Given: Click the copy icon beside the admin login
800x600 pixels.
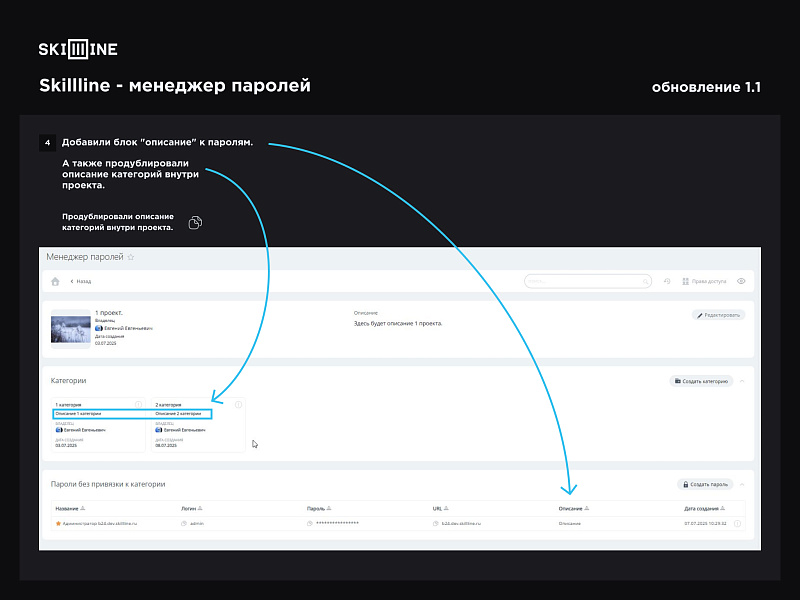Looking at the screenshot, I should [183, 522].
